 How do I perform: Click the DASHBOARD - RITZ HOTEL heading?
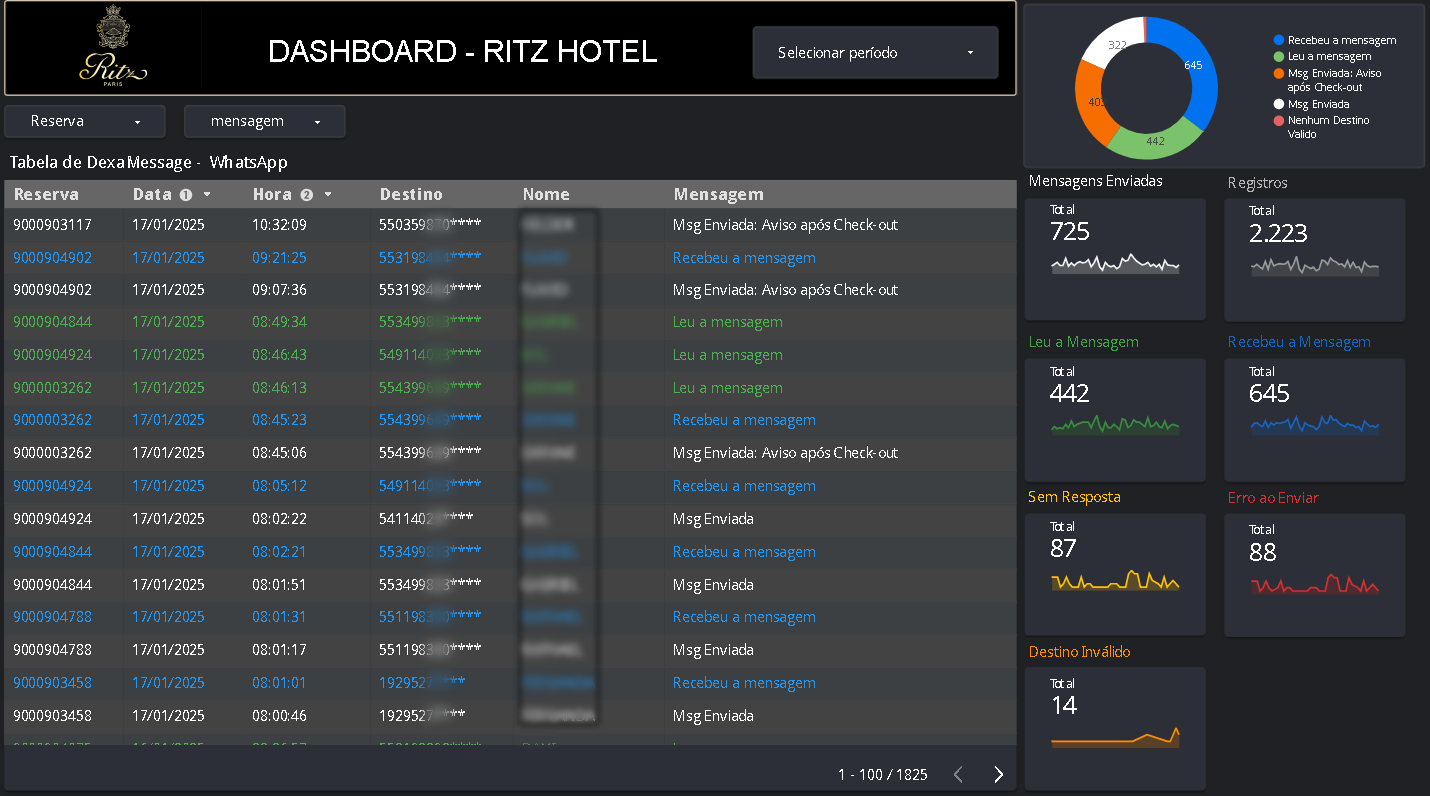463,52
